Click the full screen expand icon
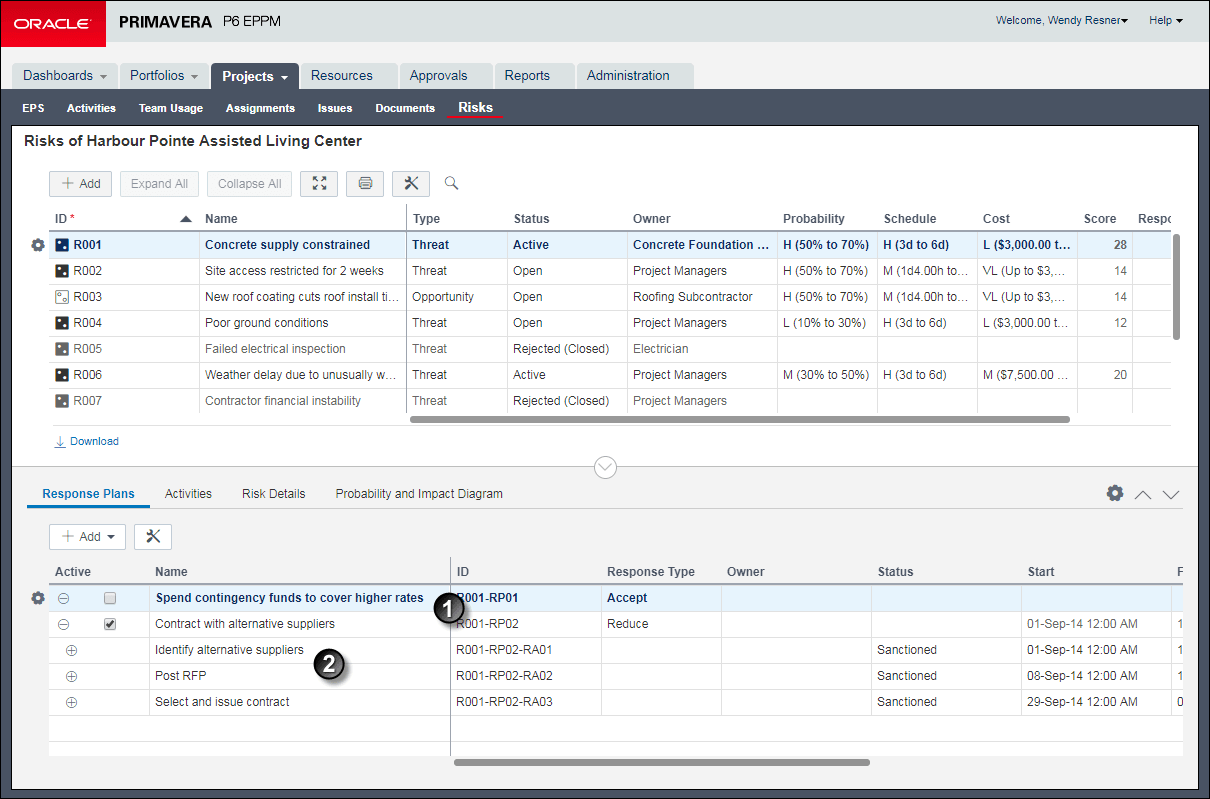 click(318, 183)
